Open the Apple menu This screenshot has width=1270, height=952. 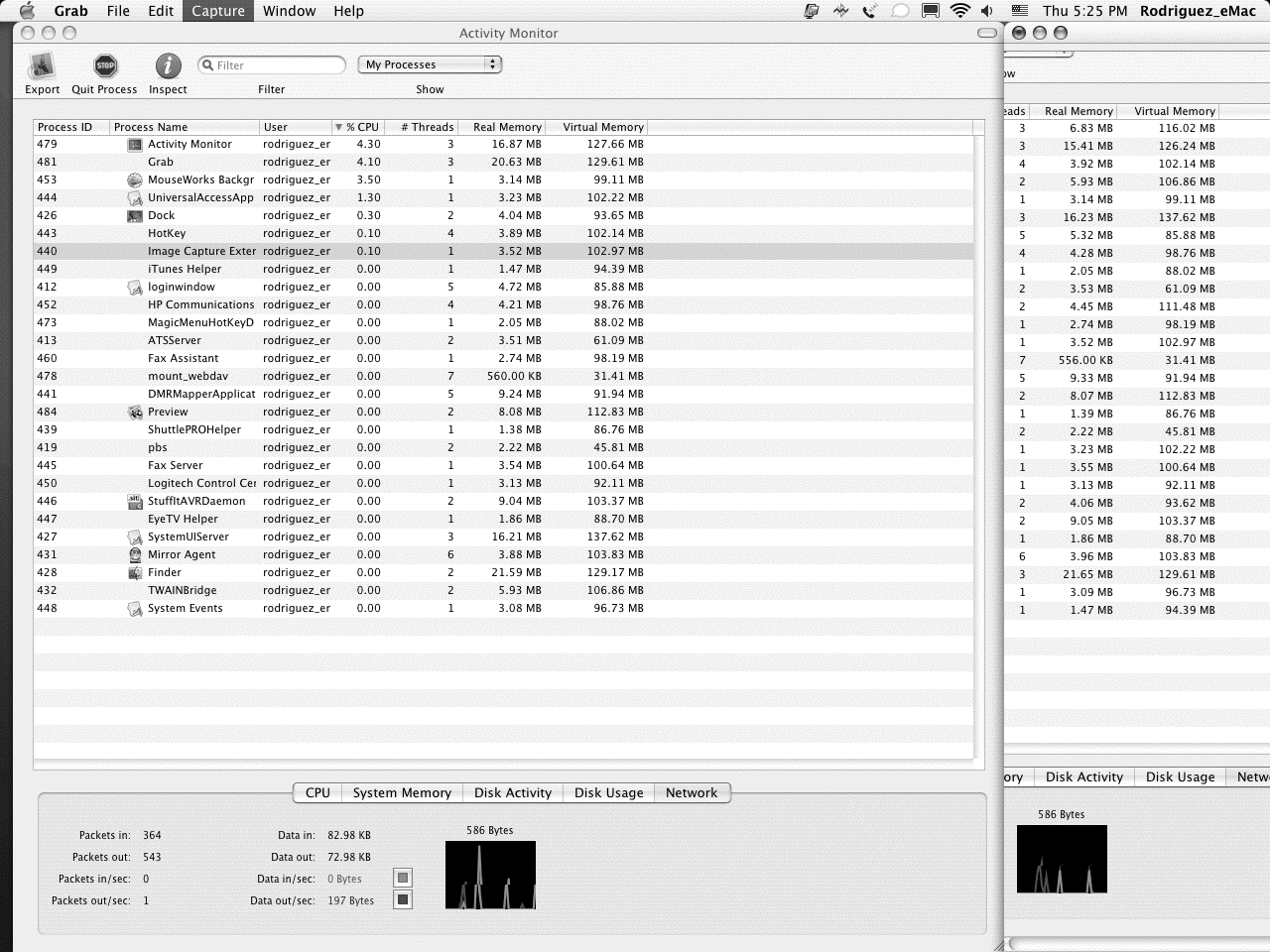coord(27,11)
